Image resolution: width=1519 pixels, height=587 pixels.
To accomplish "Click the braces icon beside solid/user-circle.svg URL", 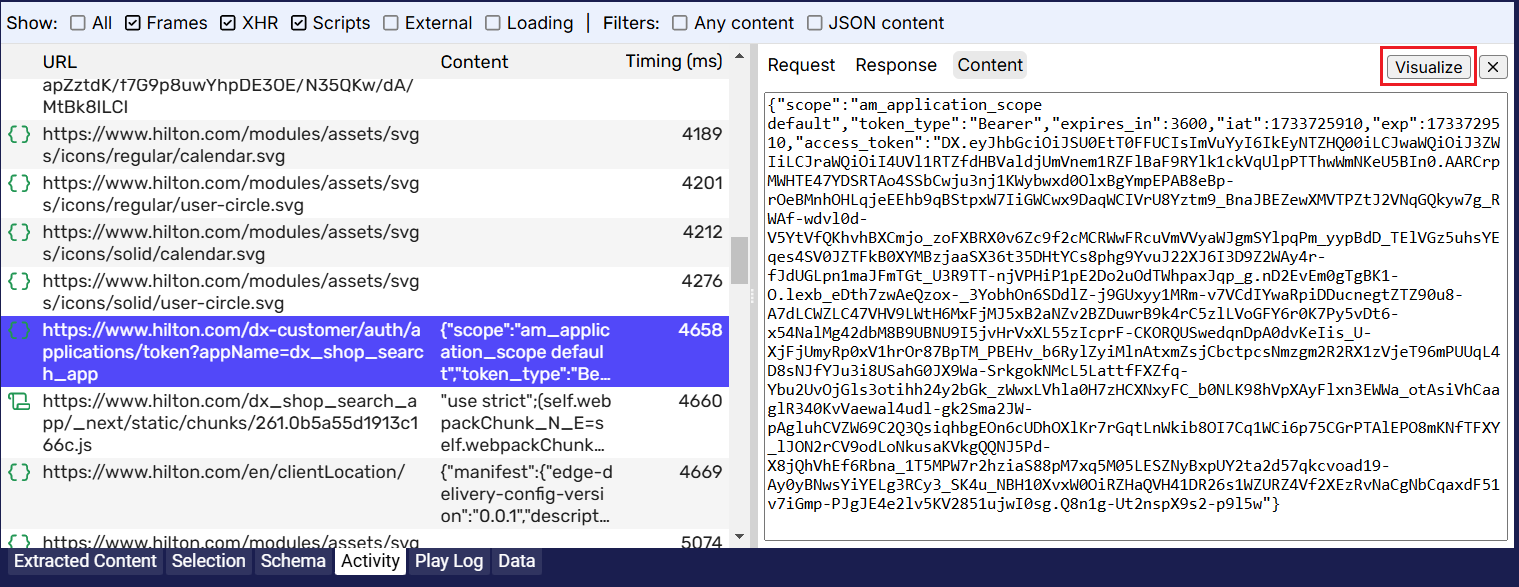I will point(19,281).
